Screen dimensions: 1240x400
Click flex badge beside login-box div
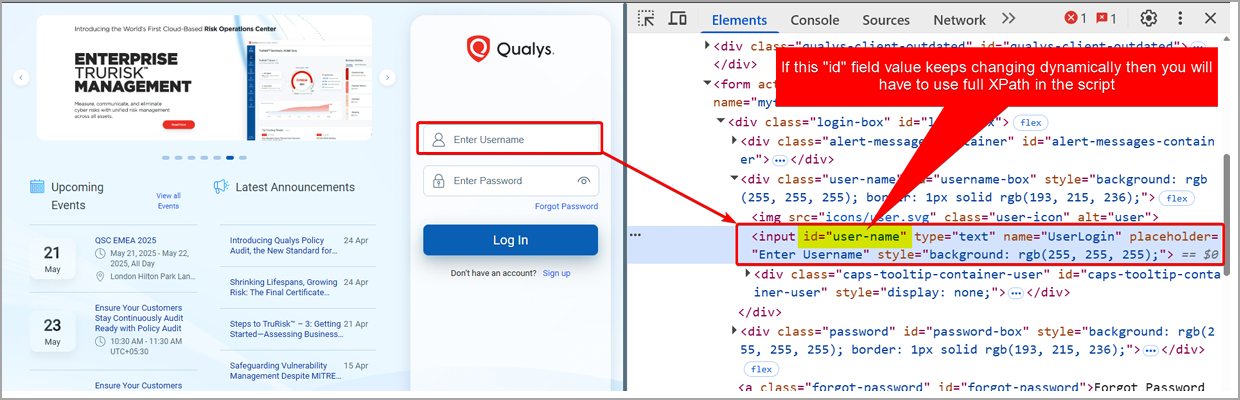1030,122
